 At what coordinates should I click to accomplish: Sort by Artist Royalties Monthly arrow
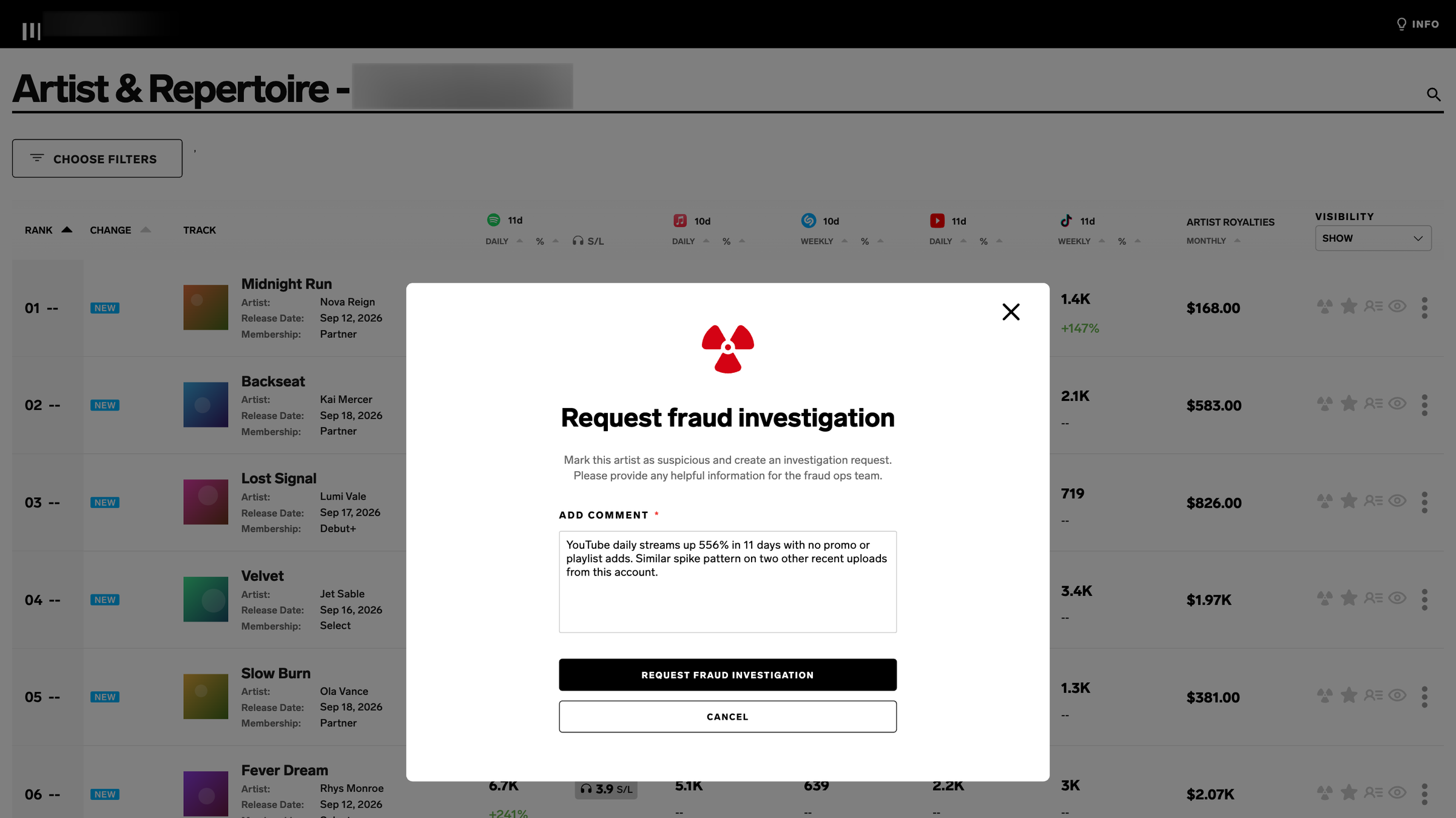1237,241
